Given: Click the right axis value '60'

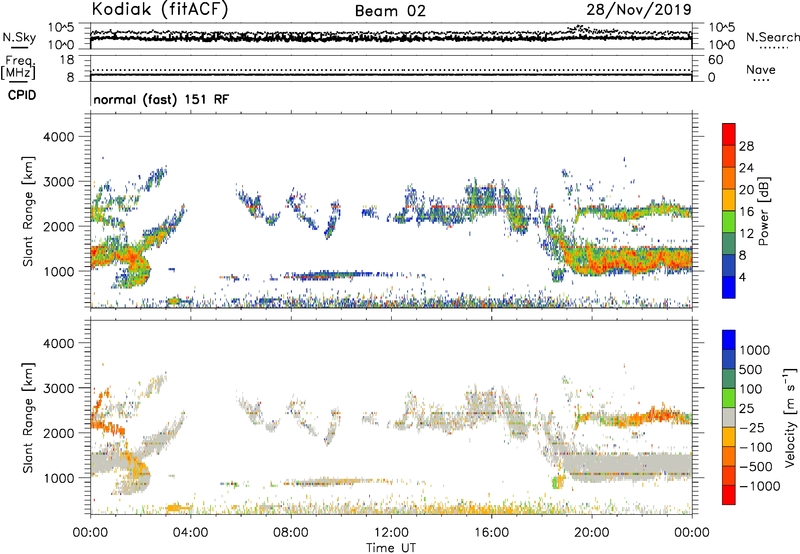Looking at the screenshot, I should [x=715, y=60].
